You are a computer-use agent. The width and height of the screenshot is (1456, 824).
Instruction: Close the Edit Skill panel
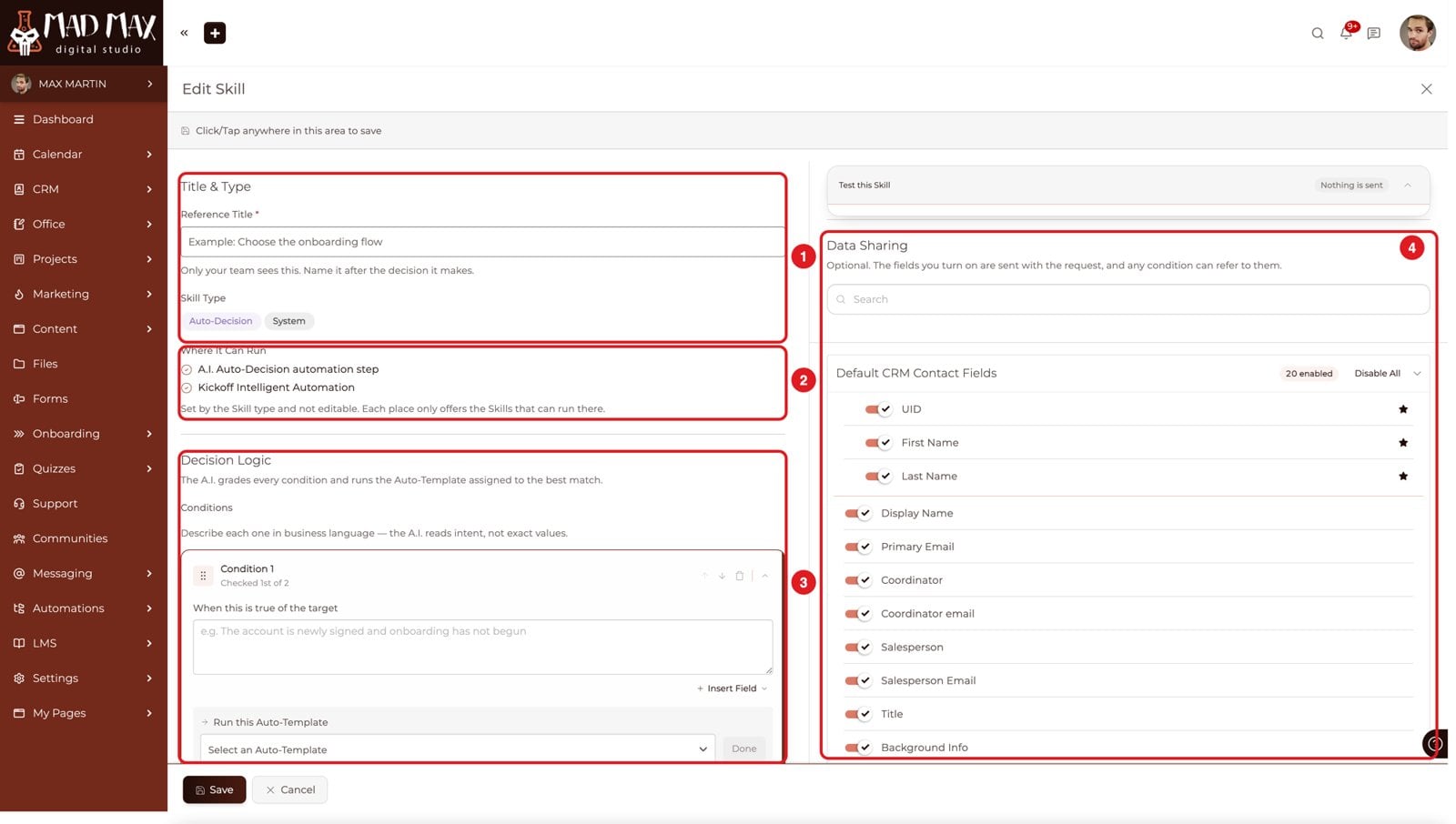click(x=1426, y=89)
